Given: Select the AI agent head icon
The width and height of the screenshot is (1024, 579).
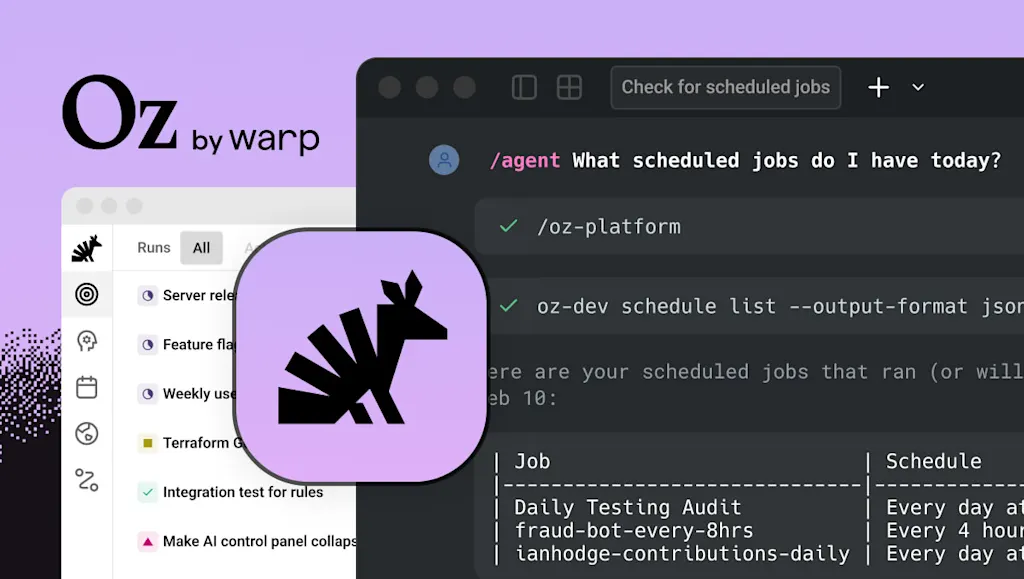Looking at the screenshot, I should click(88, 341).
